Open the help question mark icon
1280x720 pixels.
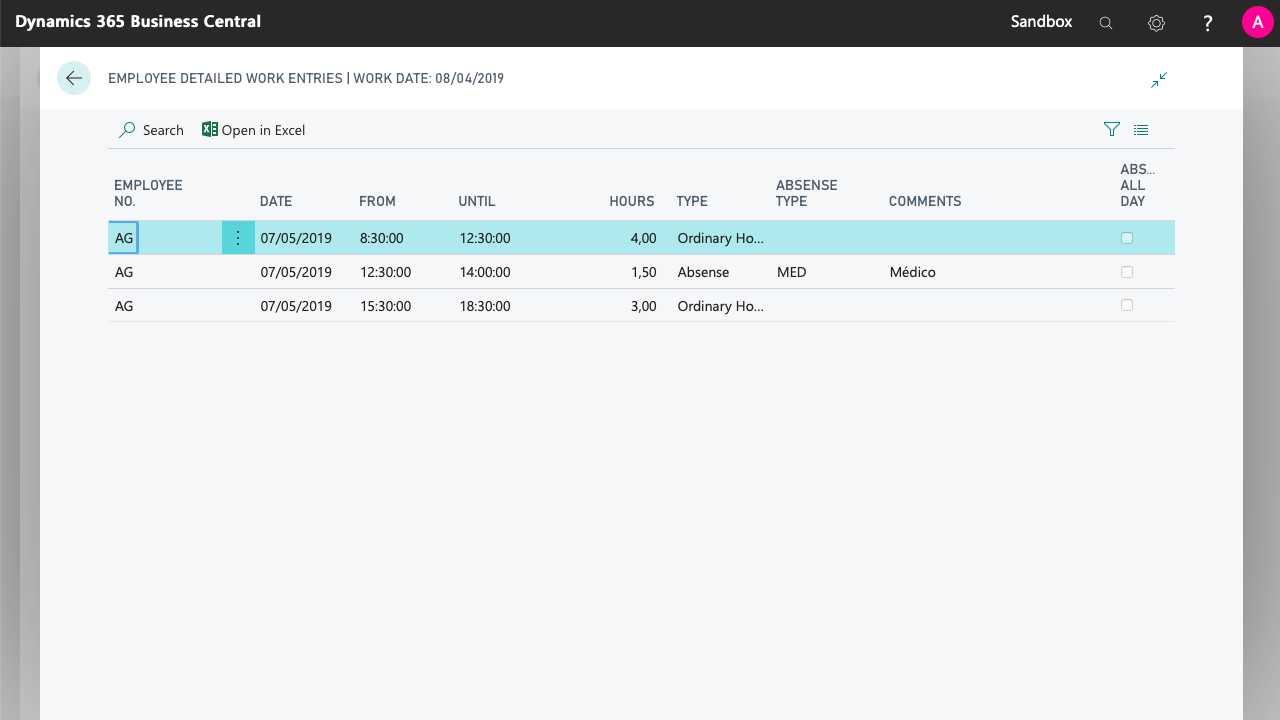[1208, 23]
